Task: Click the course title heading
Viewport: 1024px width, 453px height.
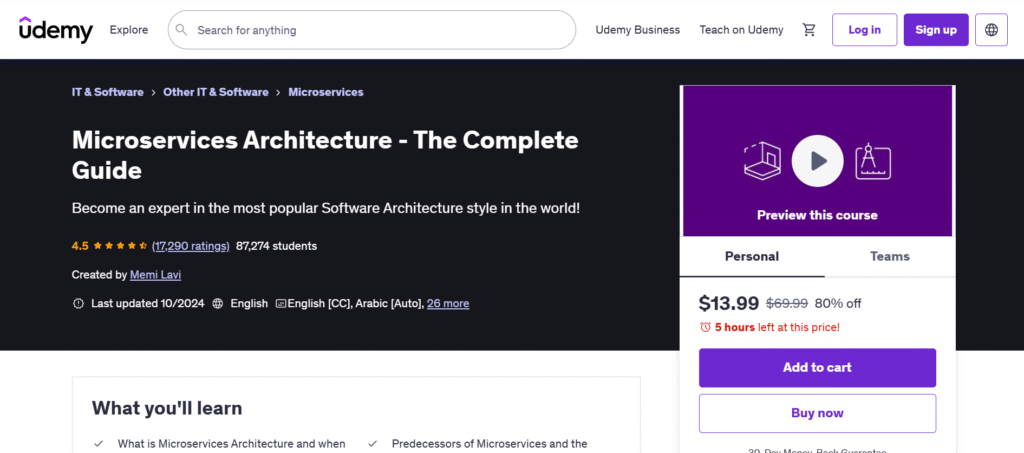Action: point(325,155)
